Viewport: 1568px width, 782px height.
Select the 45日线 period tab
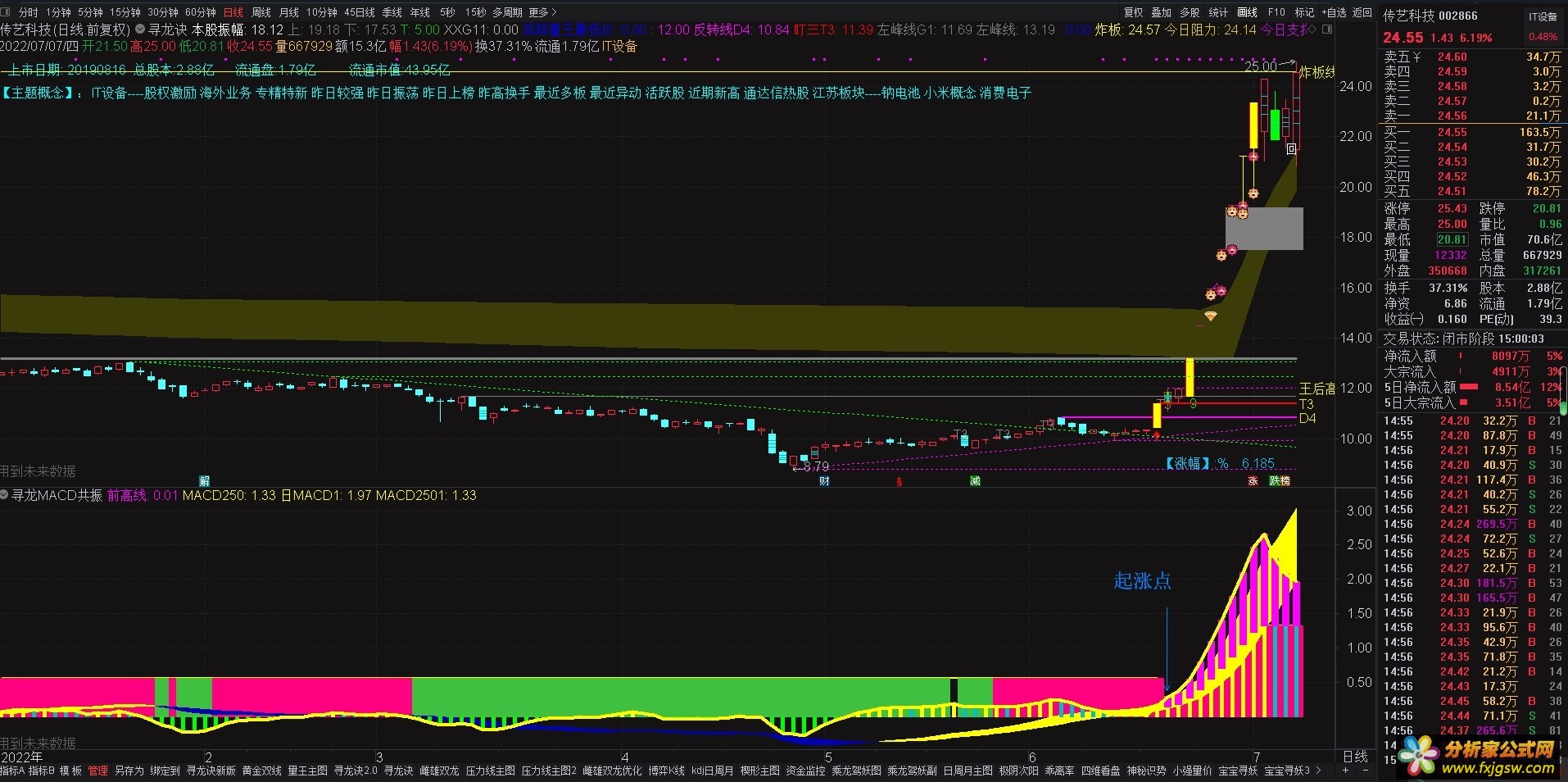pyautogui.click(x=360, y=12)
